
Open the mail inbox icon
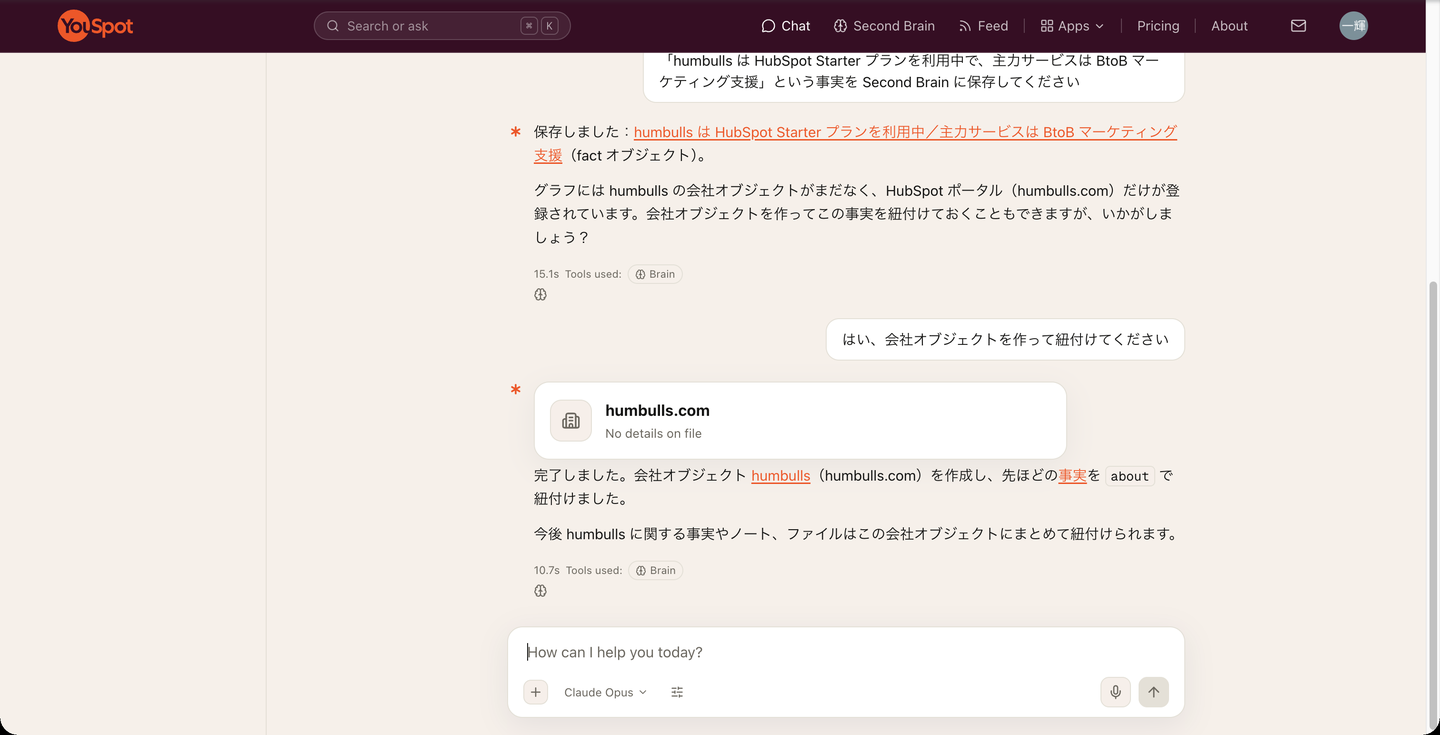1298,26
